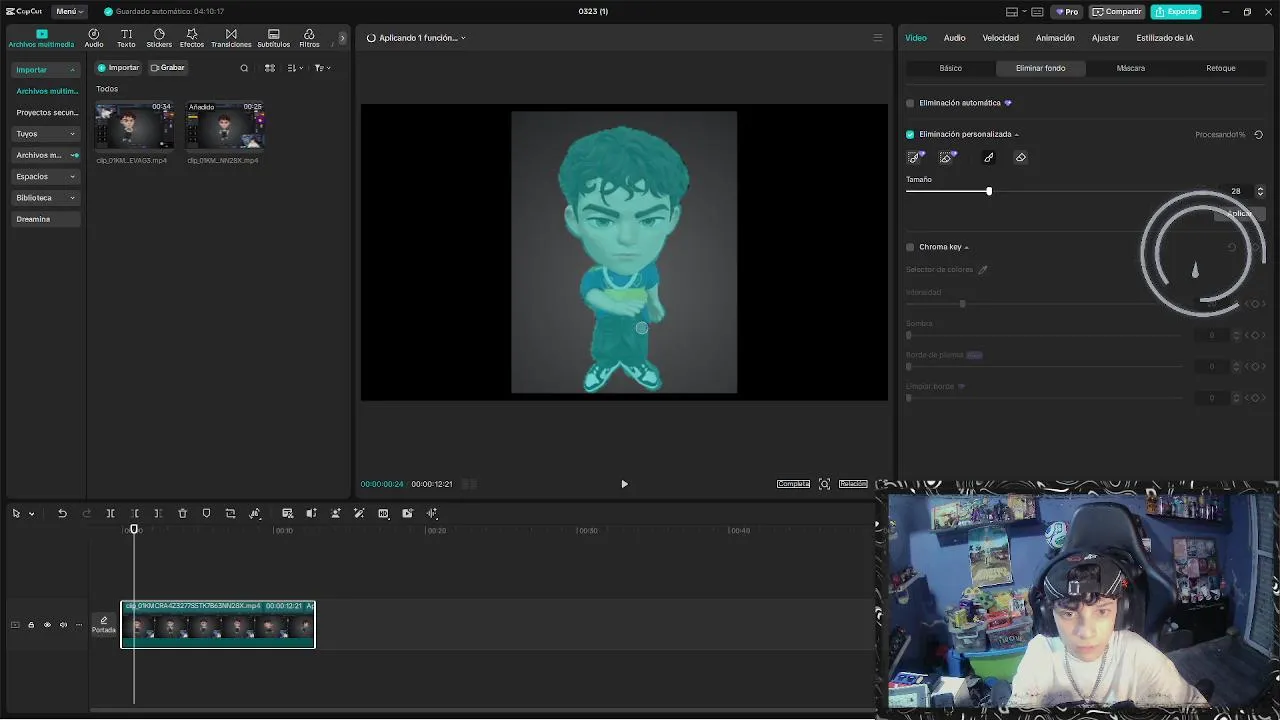Switch to the Velocidad tab

[x=1000, y=38]
